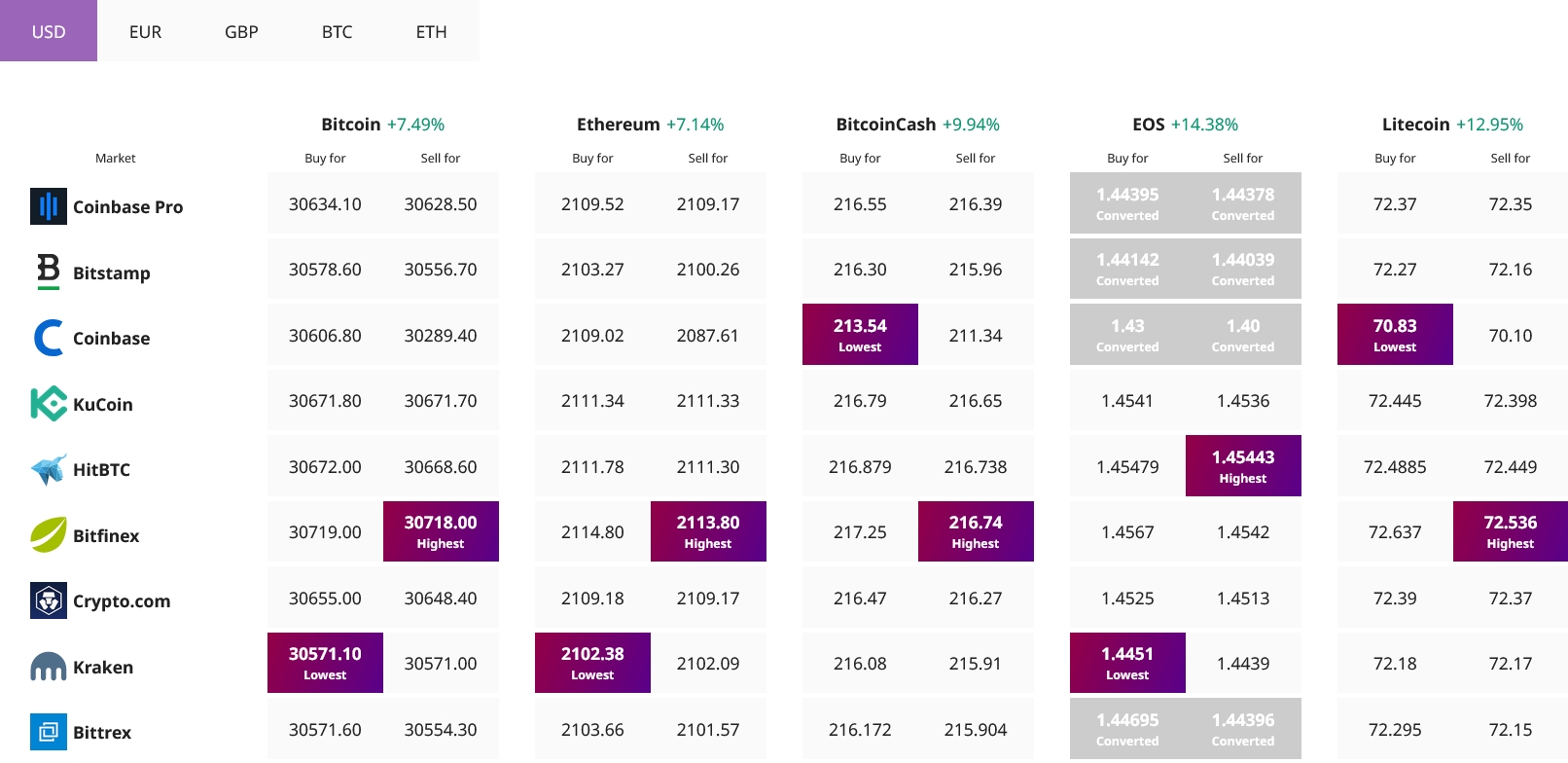Image resolution: width=1568 pixels, height=763 pixels.
Task: Click KuCoin EOS buy price 1.4541
Action: pyautogui.click(x=1127, y=401)
